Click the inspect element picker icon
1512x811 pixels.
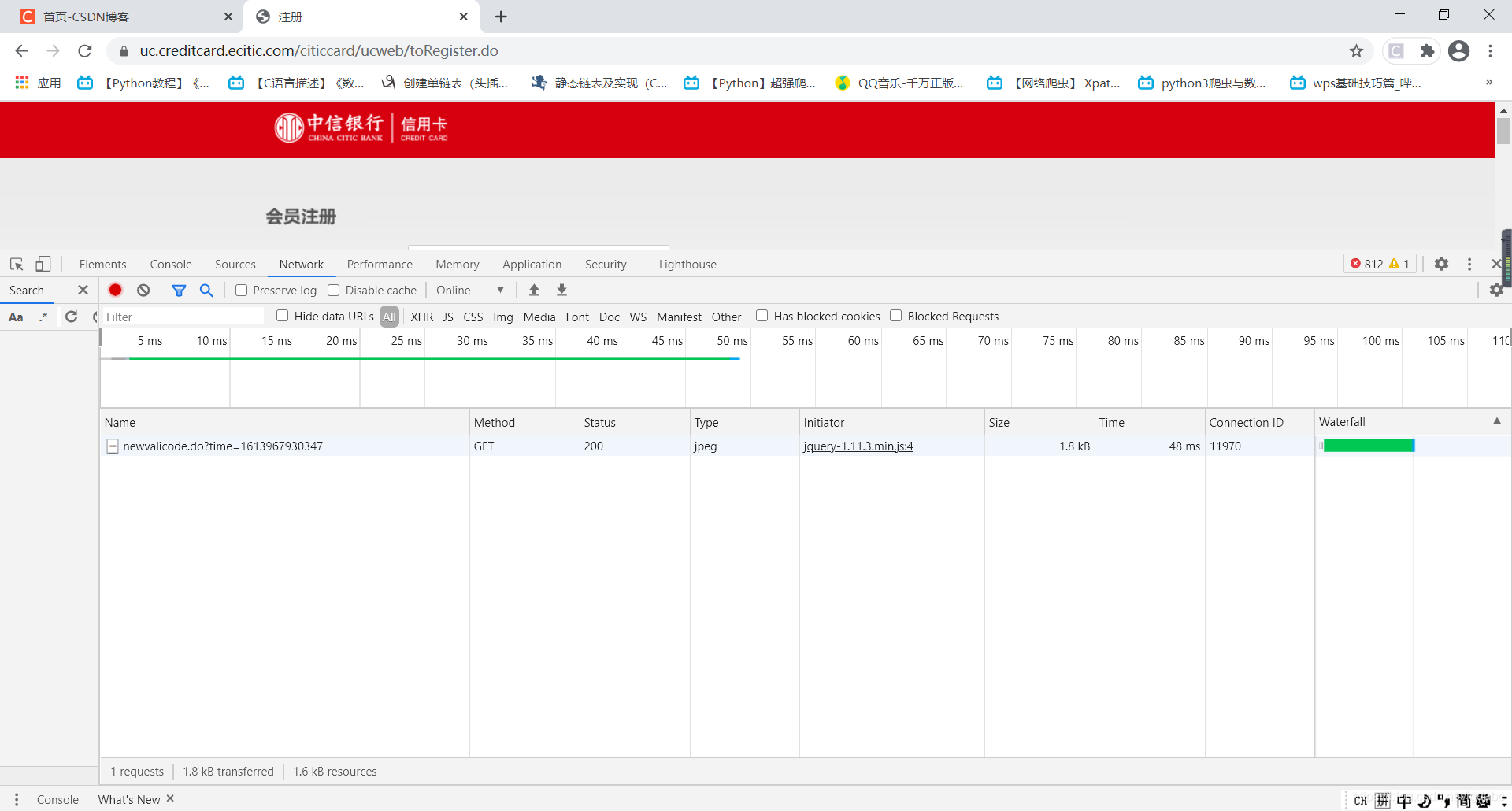click(x=17, y=265)
